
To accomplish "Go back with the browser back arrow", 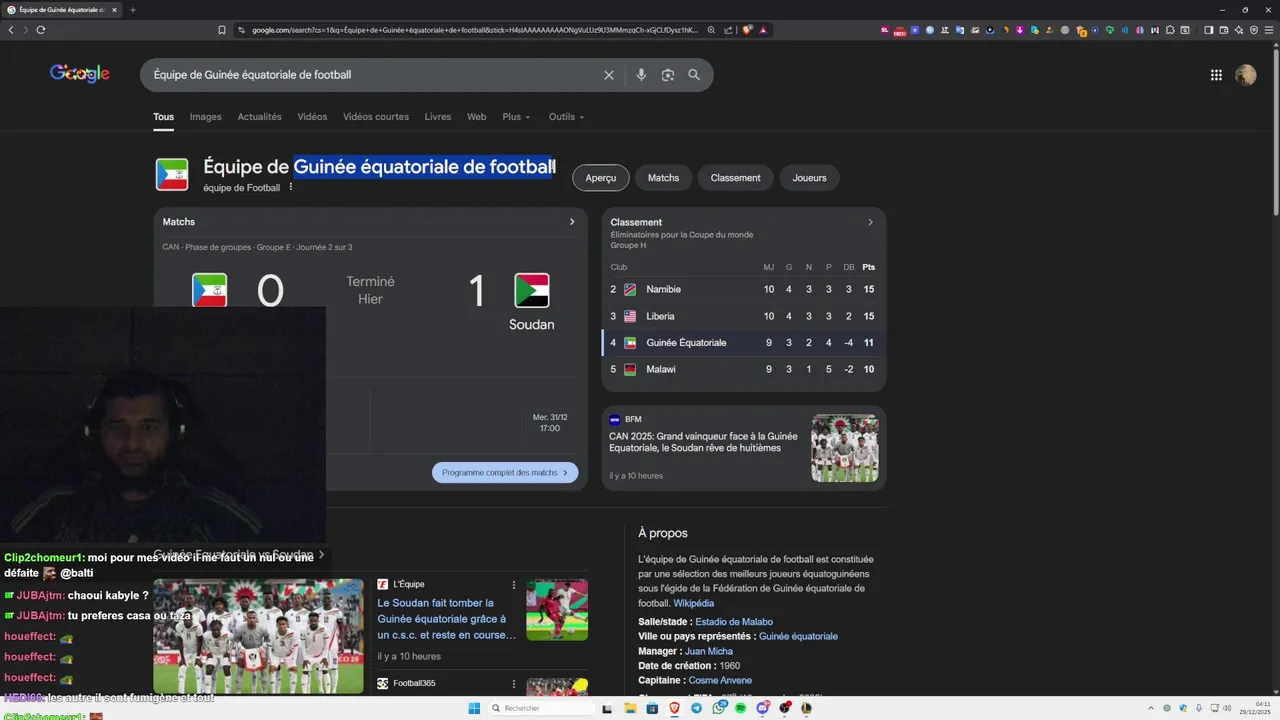I will 11,30.
